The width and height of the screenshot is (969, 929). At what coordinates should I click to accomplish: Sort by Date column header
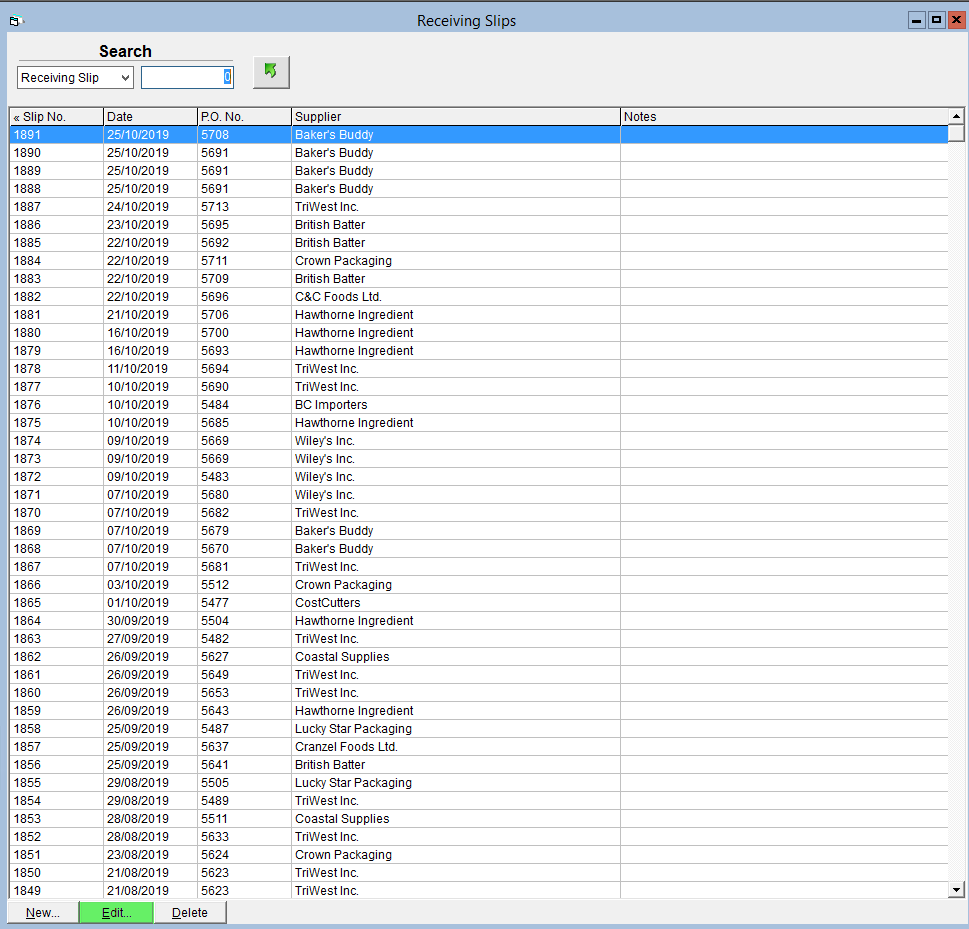pyautogui.click(x=150, y=117)
